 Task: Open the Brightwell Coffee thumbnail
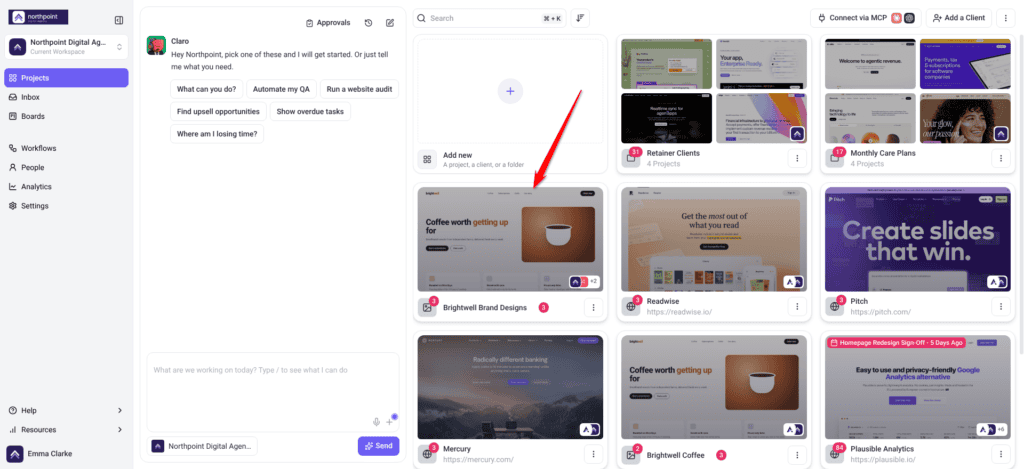(x=714, y=387)
